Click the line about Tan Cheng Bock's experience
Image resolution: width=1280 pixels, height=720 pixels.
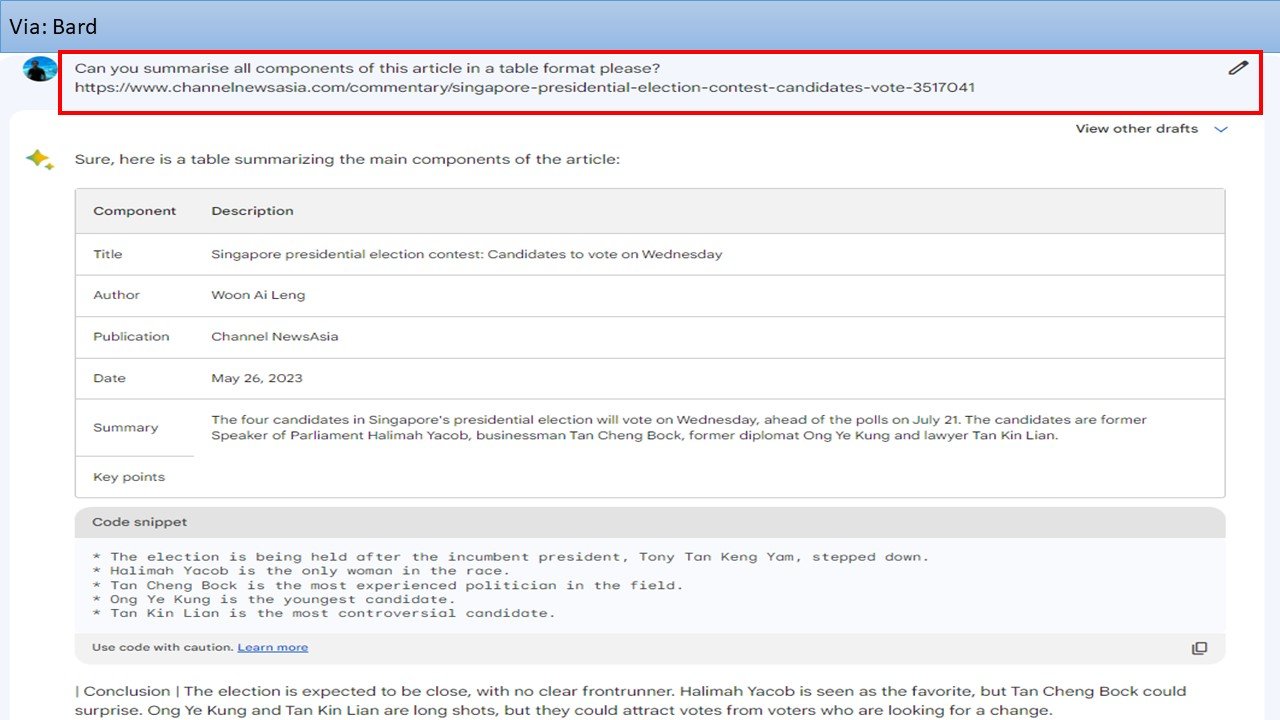[x=387, y=585]
